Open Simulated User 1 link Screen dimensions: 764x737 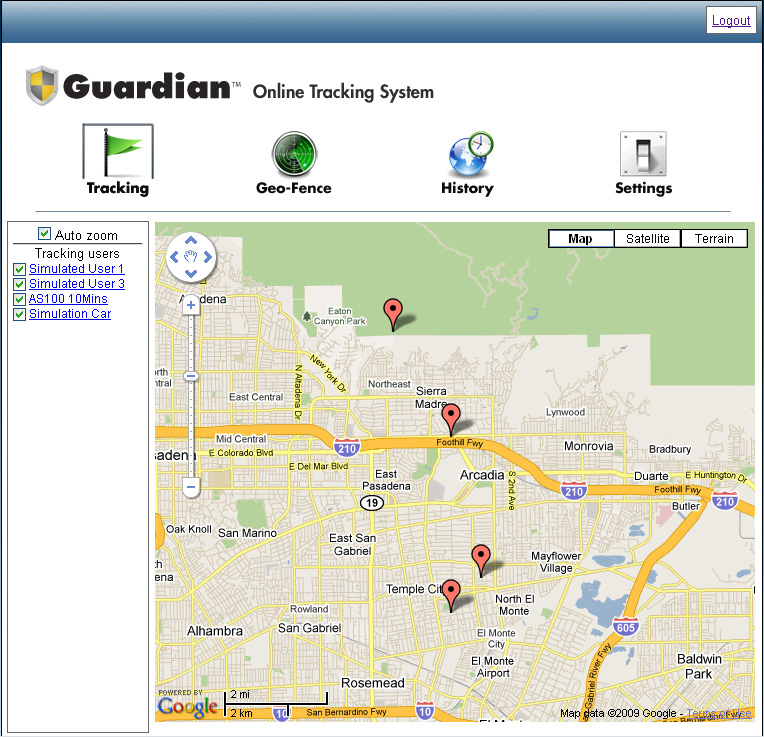pos(76,269)
